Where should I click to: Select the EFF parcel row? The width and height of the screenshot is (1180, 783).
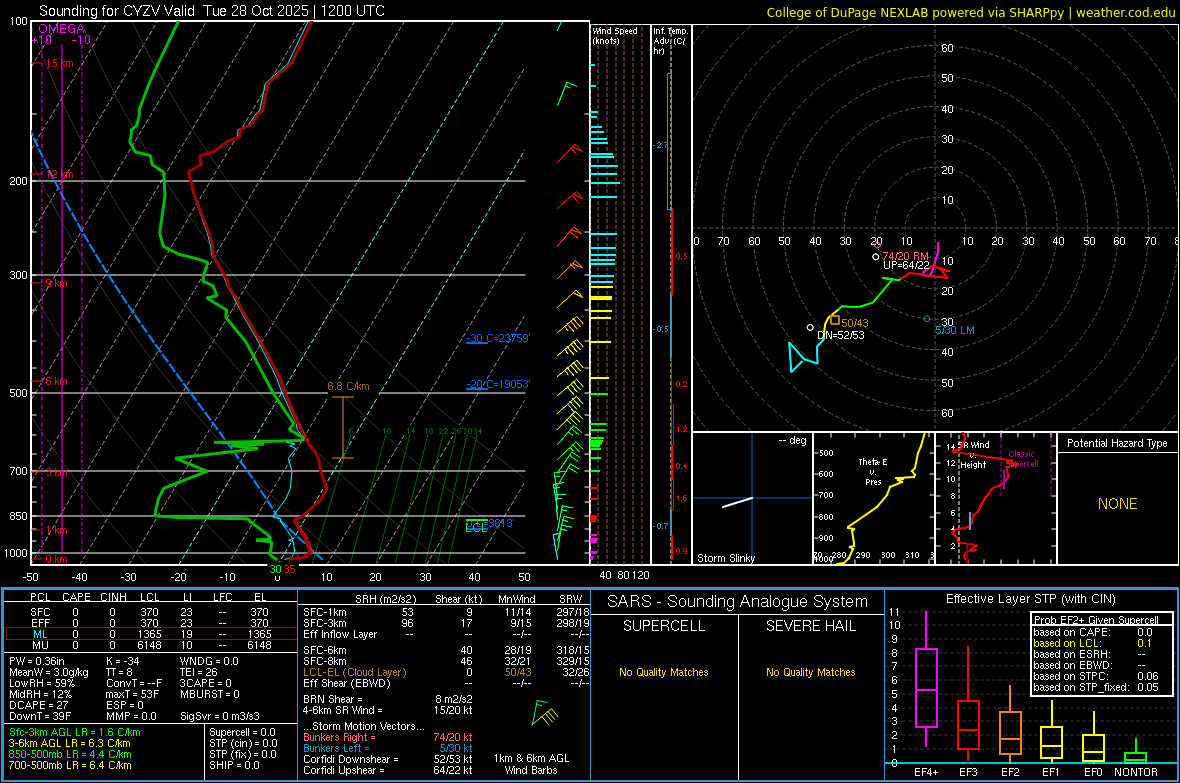[x=150, y=623]
